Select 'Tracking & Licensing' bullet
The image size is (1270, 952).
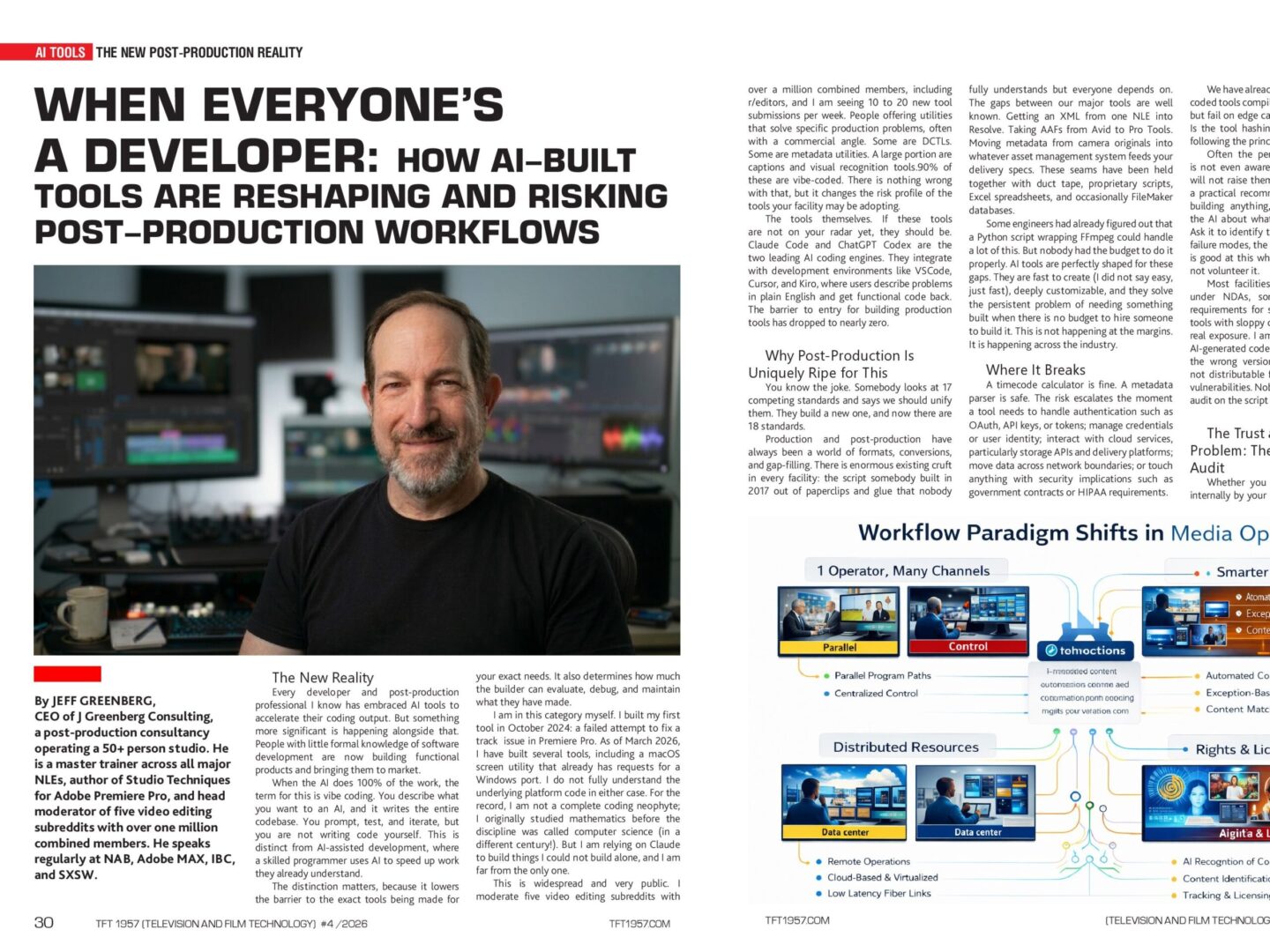point(1226,896)
